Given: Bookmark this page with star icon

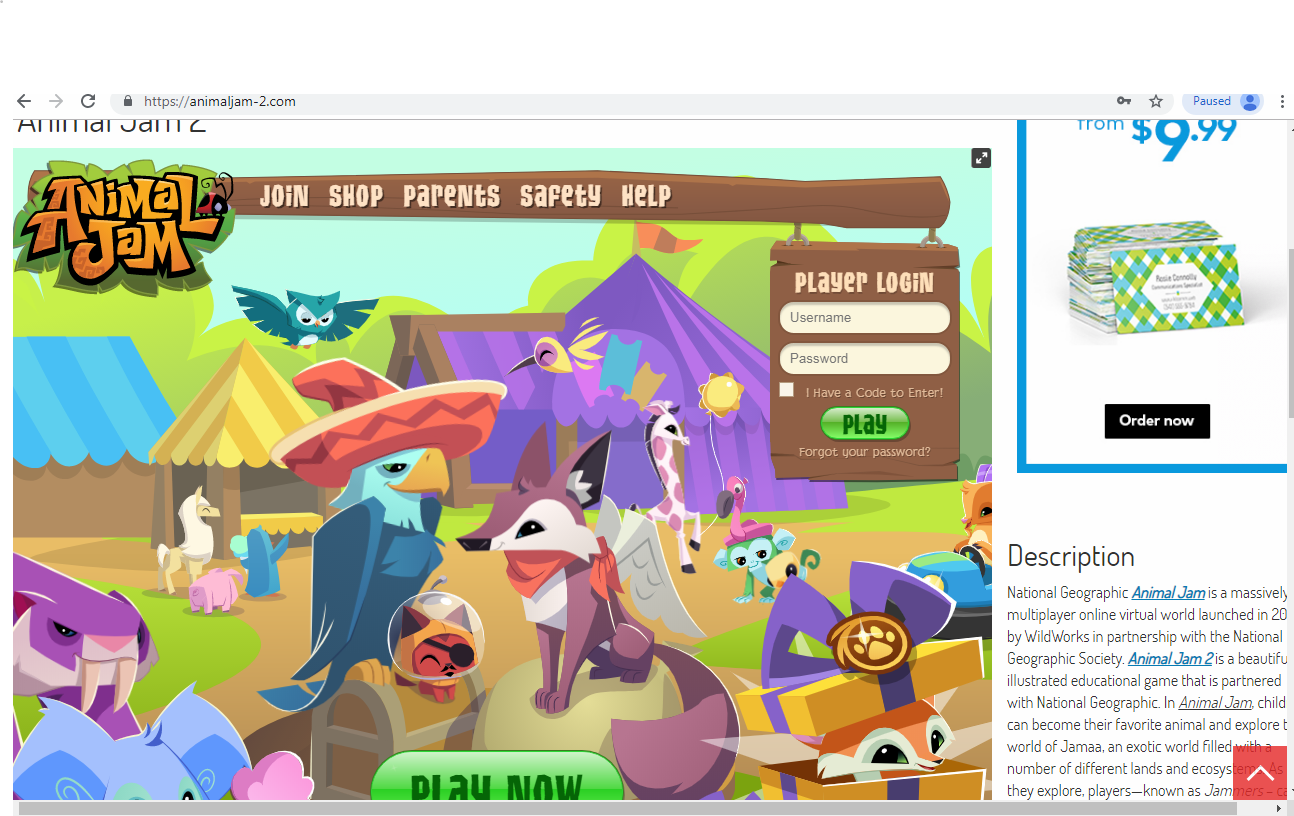Looking at the screenshot, I should click(x=1156, y=101).
